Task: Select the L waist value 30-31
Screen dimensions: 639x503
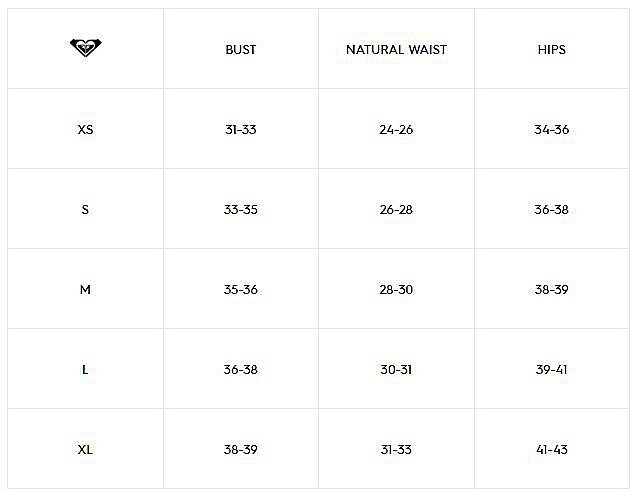Action: point(396,370)
